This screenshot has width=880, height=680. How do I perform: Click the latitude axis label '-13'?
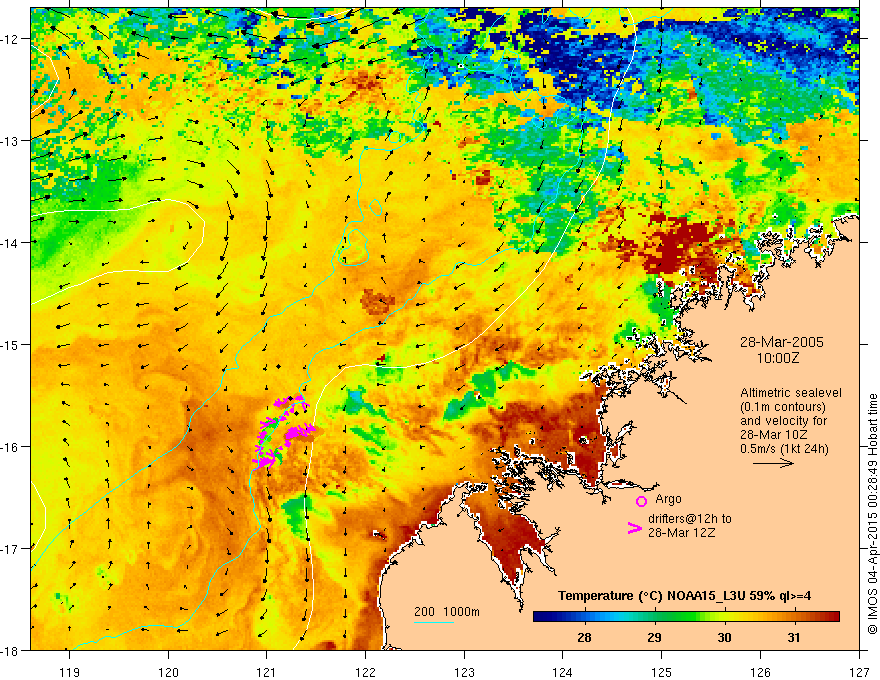[x=11, y=141]
